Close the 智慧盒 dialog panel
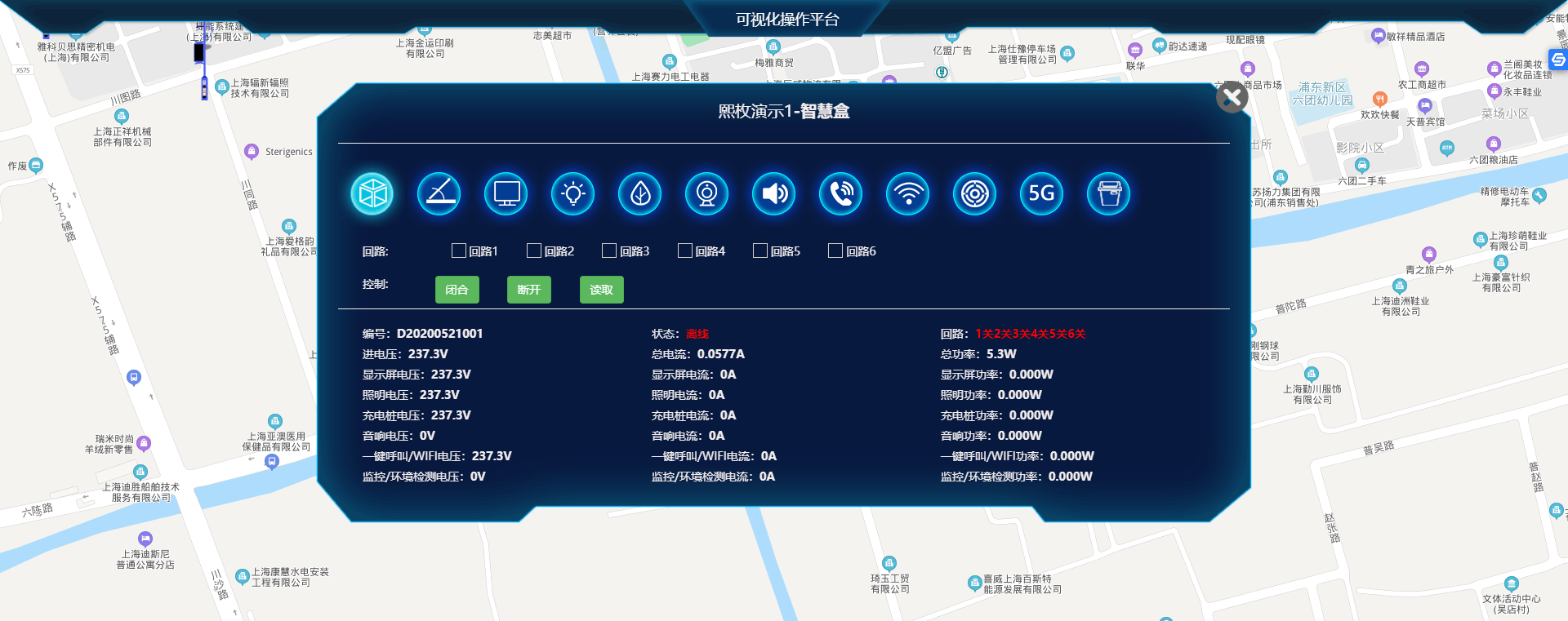This screenshot has height=621, width=1568. click(1232, 98)
